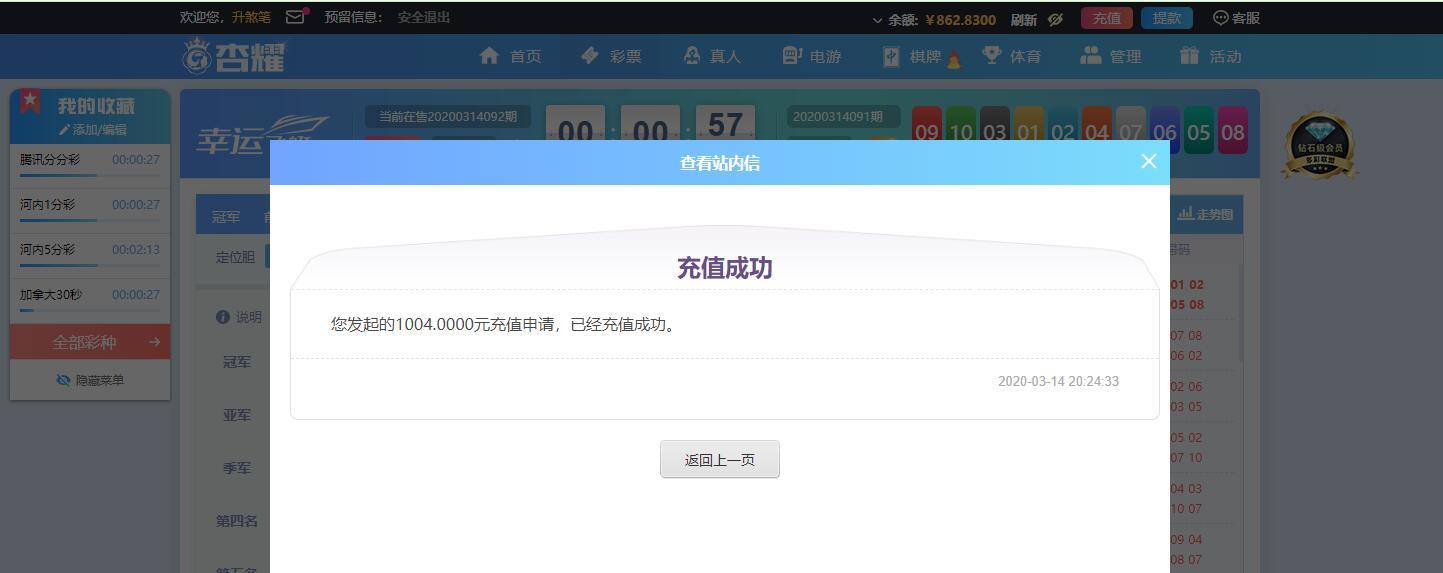Click the slot machine icon beside 电游
The width and height of the screenshot is (1443, 573).
792,56
